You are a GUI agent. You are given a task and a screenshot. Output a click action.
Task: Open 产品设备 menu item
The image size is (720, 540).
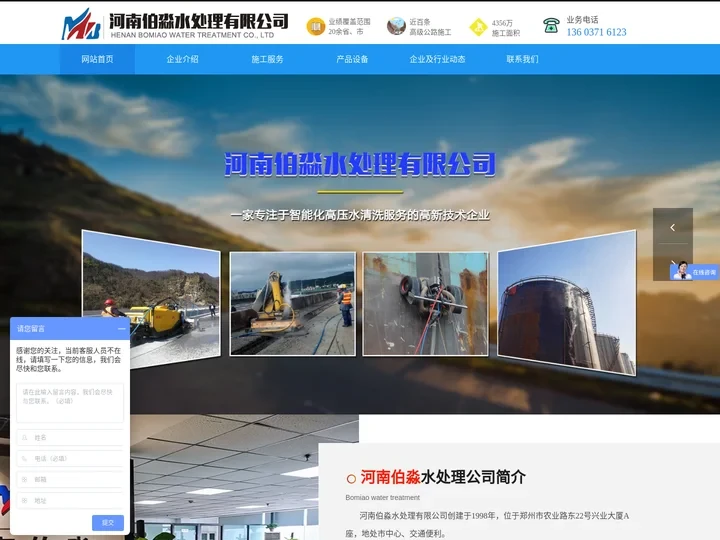click(352, 59)
